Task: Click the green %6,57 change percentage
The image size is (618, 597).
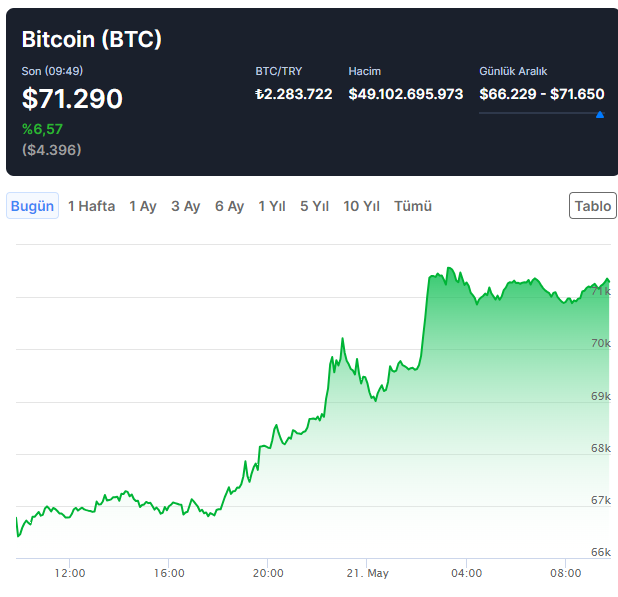Action: 42,129
